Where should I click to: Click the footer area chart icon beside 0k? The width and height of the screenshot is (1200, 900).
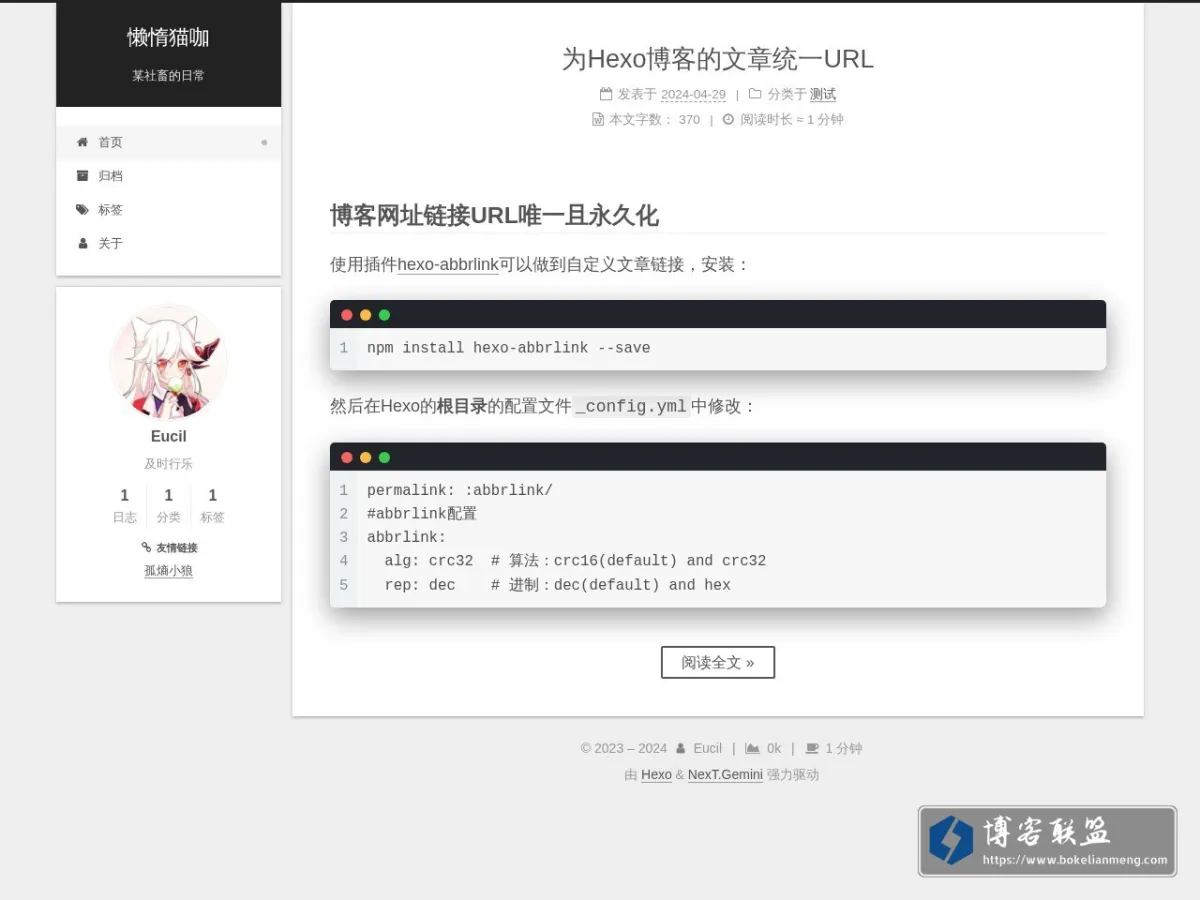752,748
